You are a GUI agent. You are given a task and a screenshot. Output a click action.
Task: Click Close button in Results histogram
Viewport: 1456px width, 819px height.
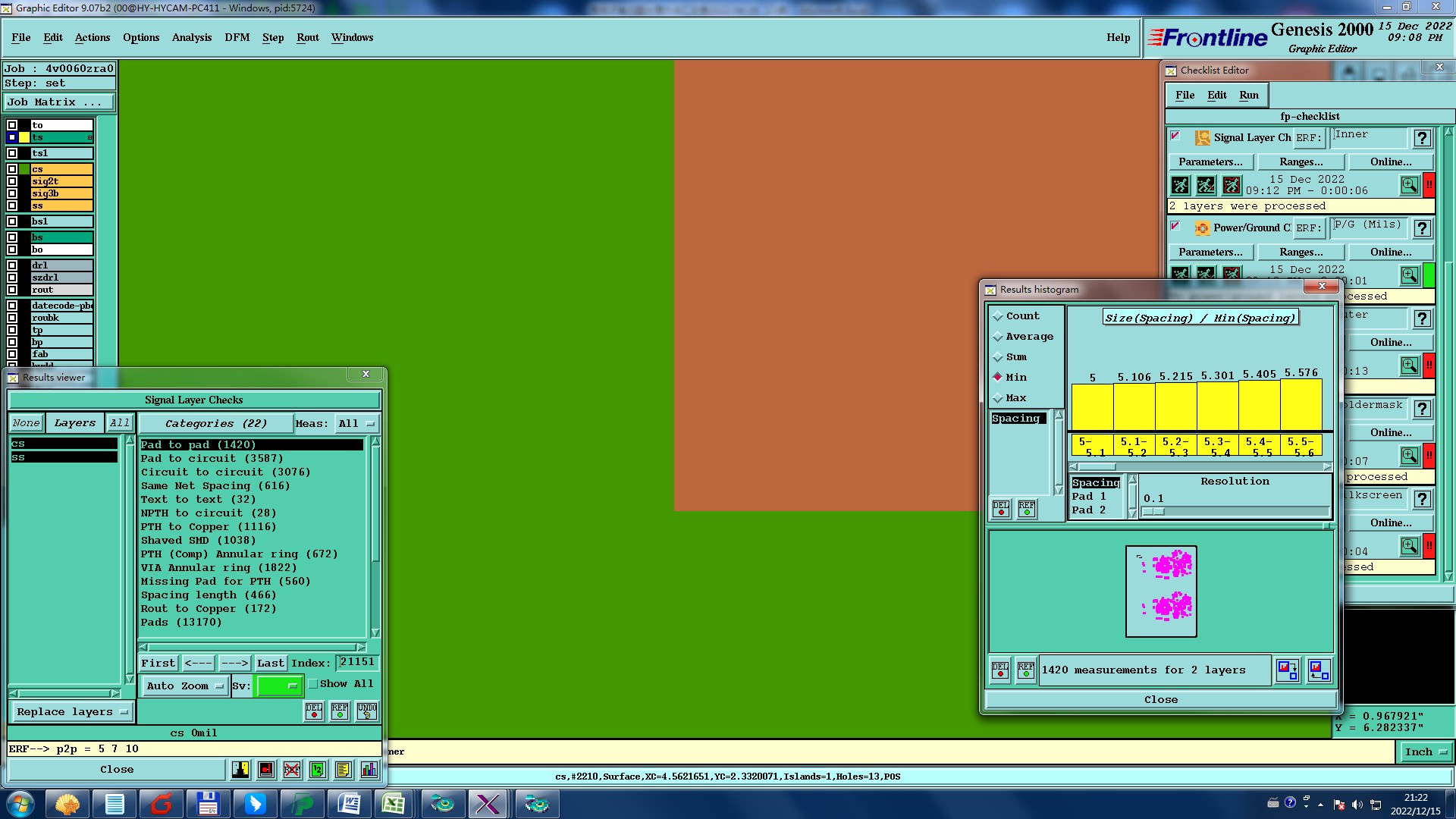coord(1160,699)
